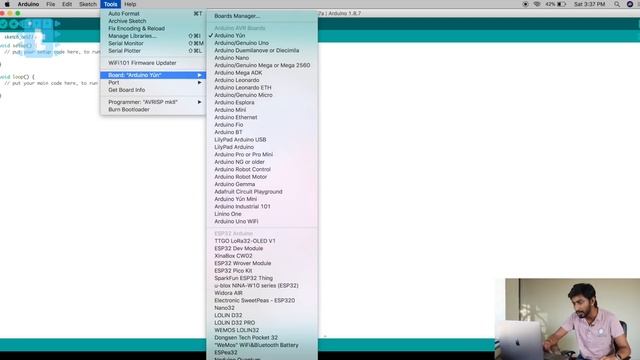Choose ESP32 Wrover Module board
This screenshot has height=360, width=640.
pyautogui.click(x=262, y=263)
